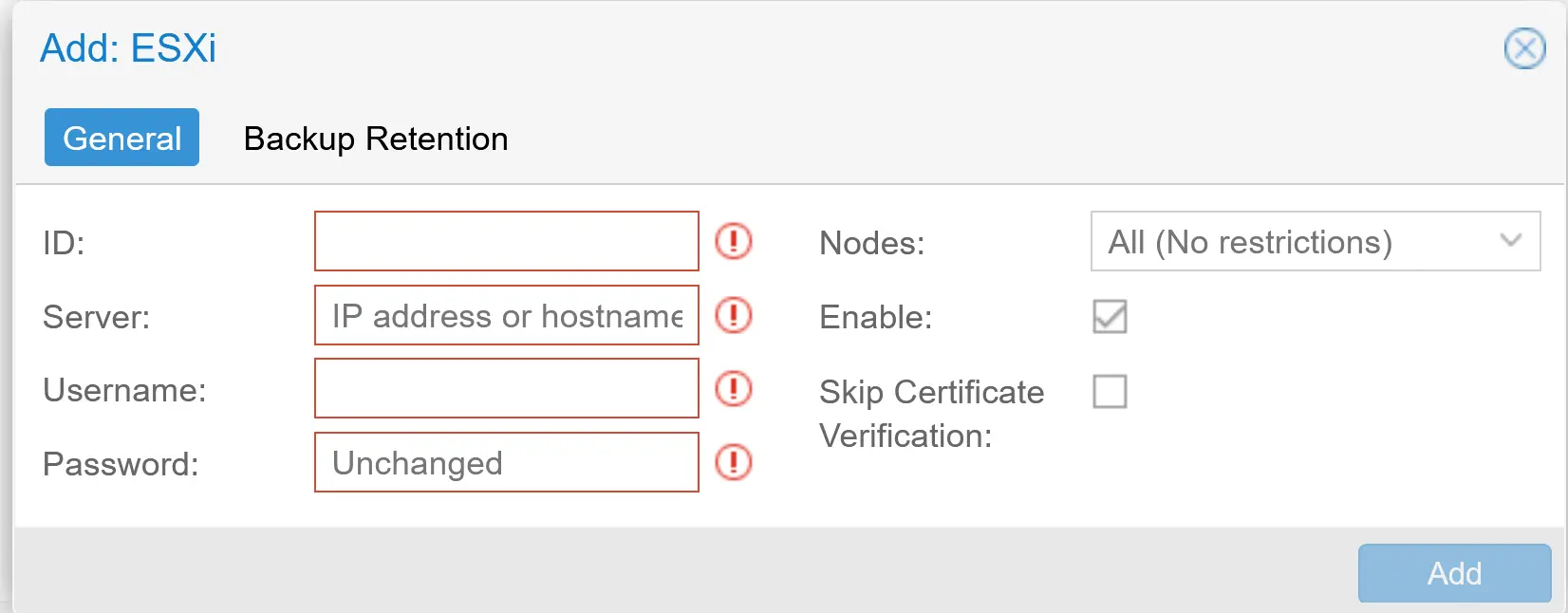This screenshot has width=1568, height=613.
Task: Click the ID field validation warning icon
Action: click(x=734, y=242)
